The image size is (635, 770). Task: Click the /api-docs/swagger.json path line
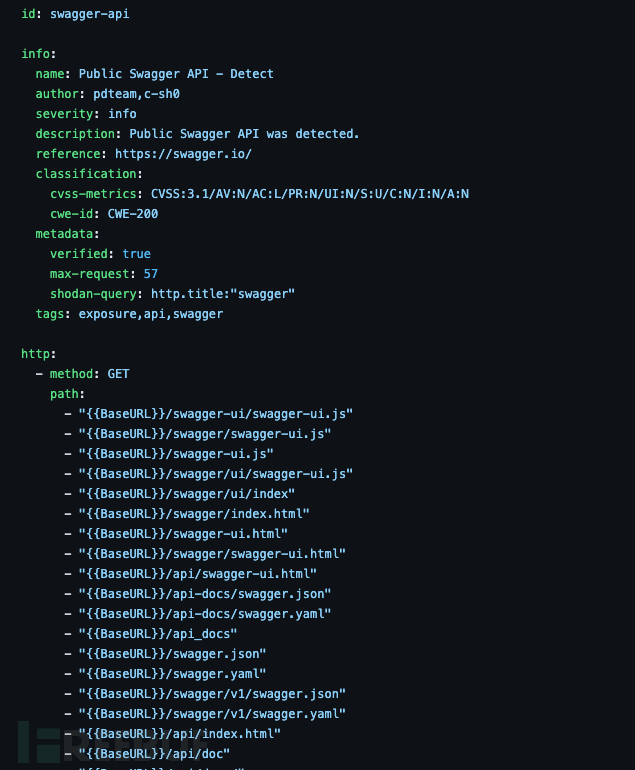point(205,594)
